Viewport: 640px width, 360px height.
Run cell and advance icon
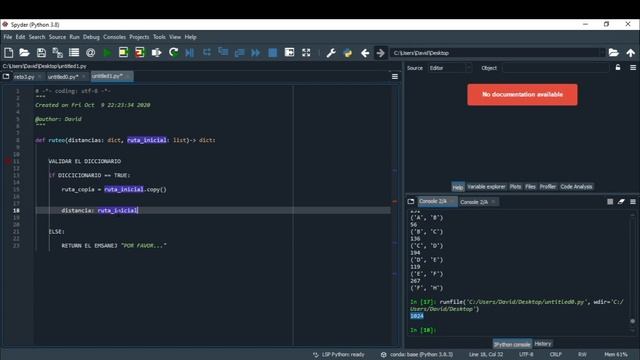140,53
